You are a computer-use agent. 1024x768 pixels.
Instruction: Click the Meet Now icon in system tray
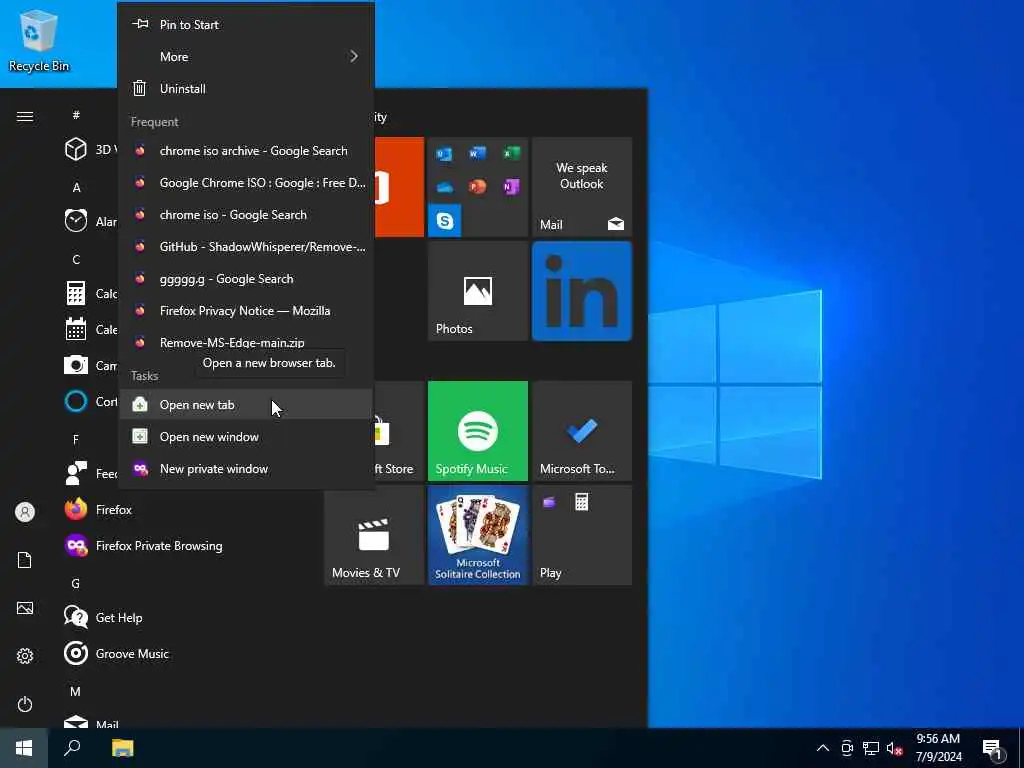(847, 748)
